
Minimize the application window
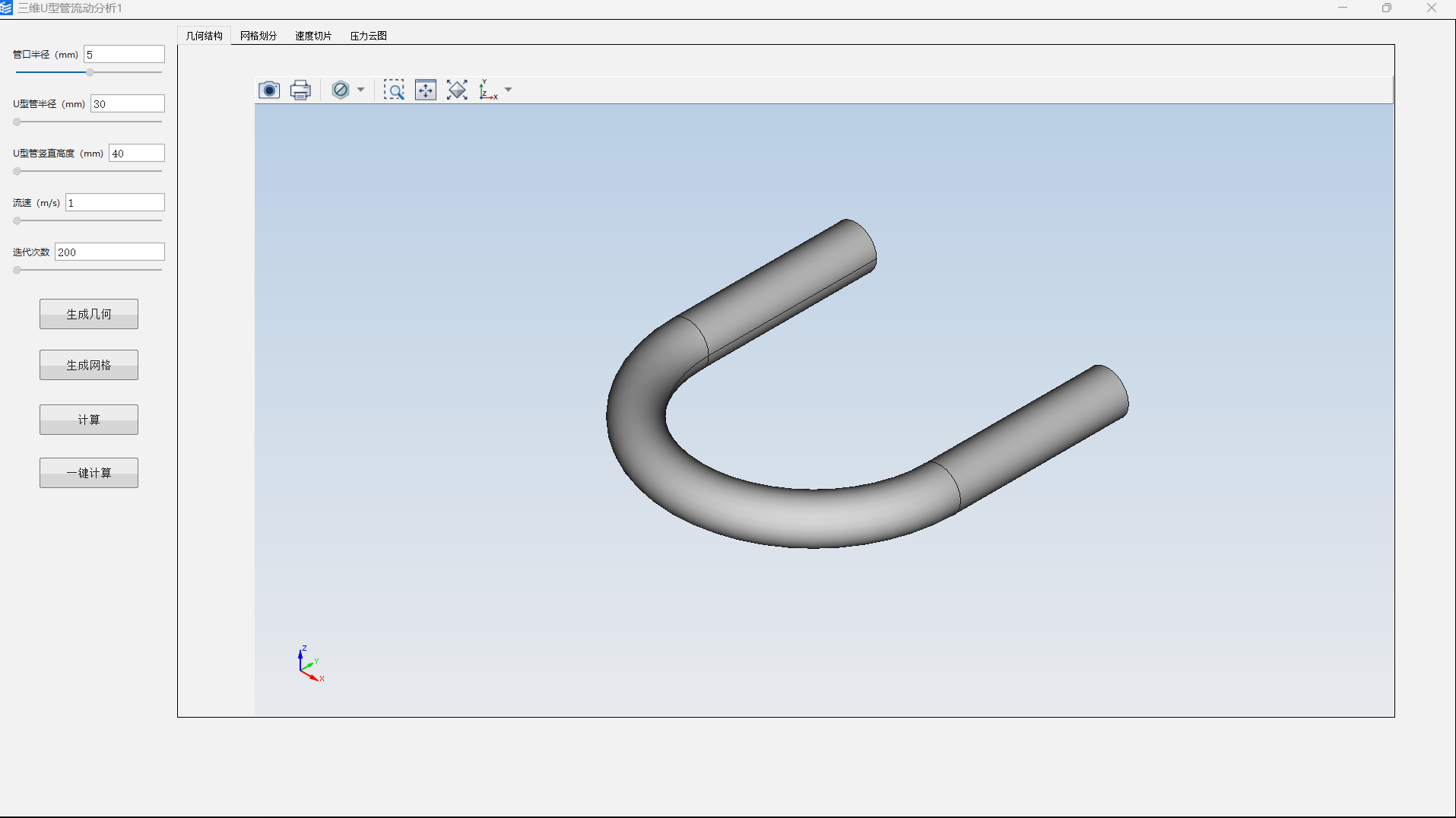(x=1343, y=8)
